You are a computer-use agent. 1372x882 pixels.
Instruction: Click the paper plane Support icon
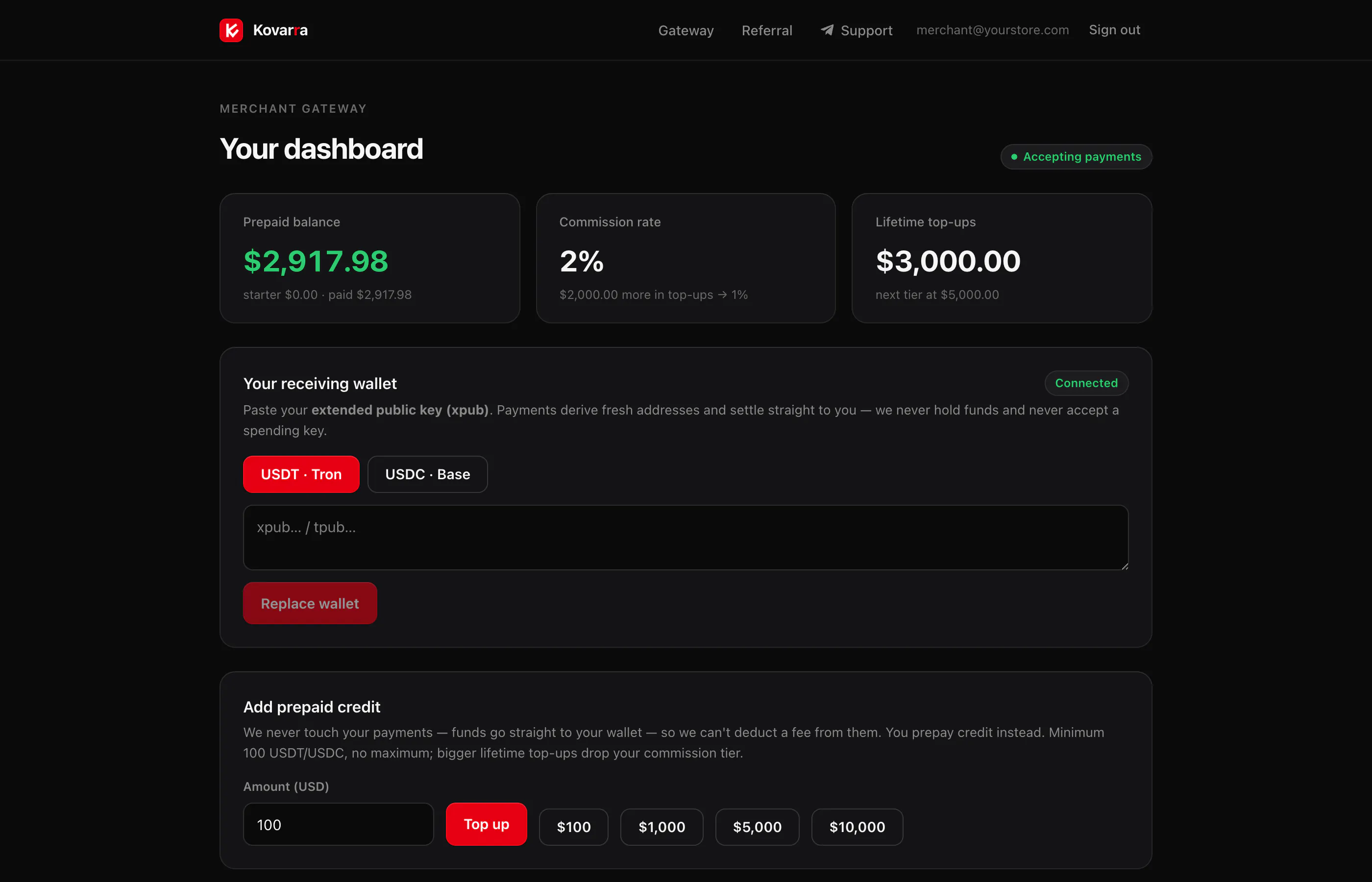tap(827, 30)
